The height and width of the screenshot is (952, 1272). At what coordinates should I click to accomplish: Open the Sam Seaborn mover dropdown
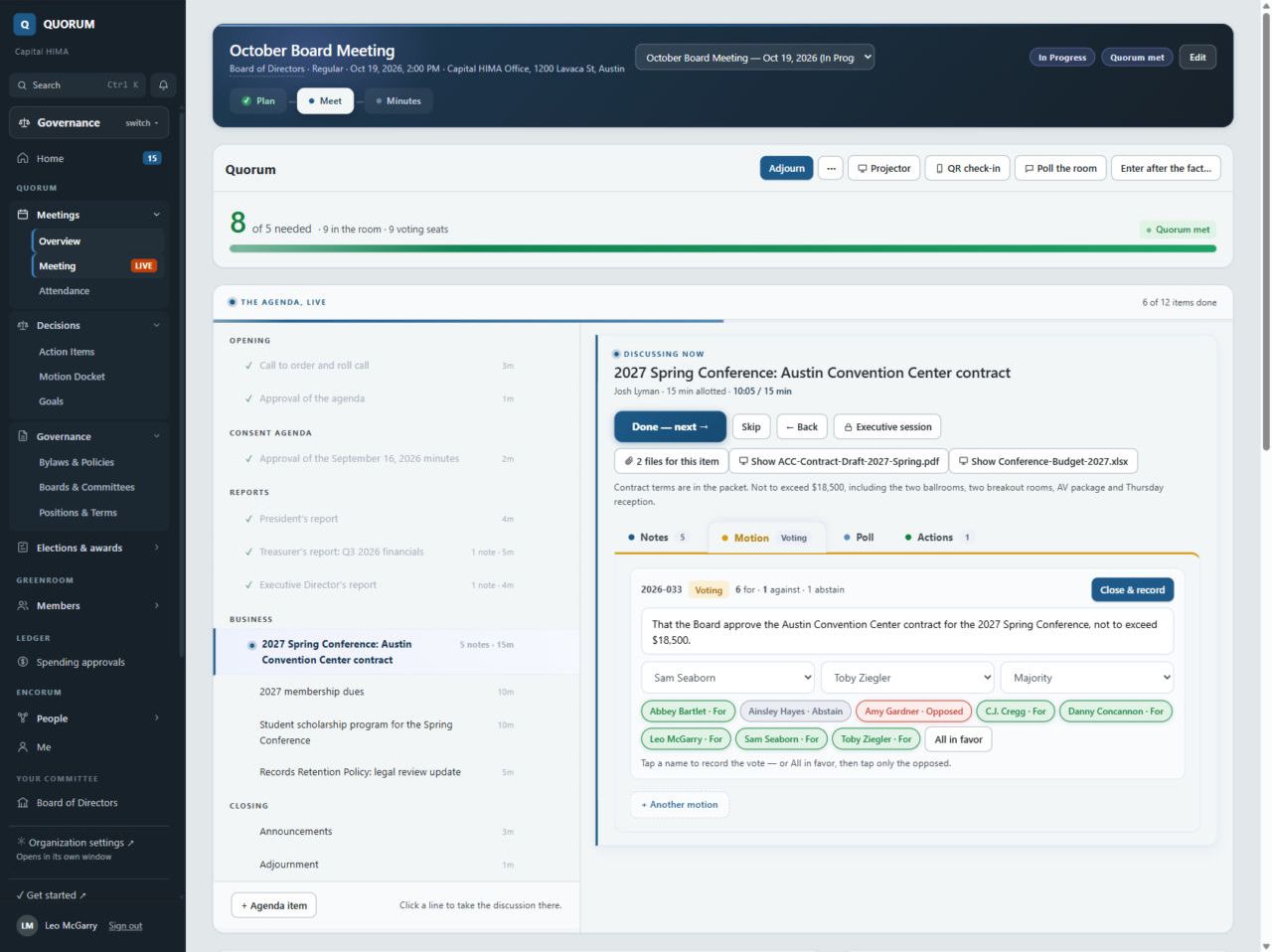coord(727,678)
